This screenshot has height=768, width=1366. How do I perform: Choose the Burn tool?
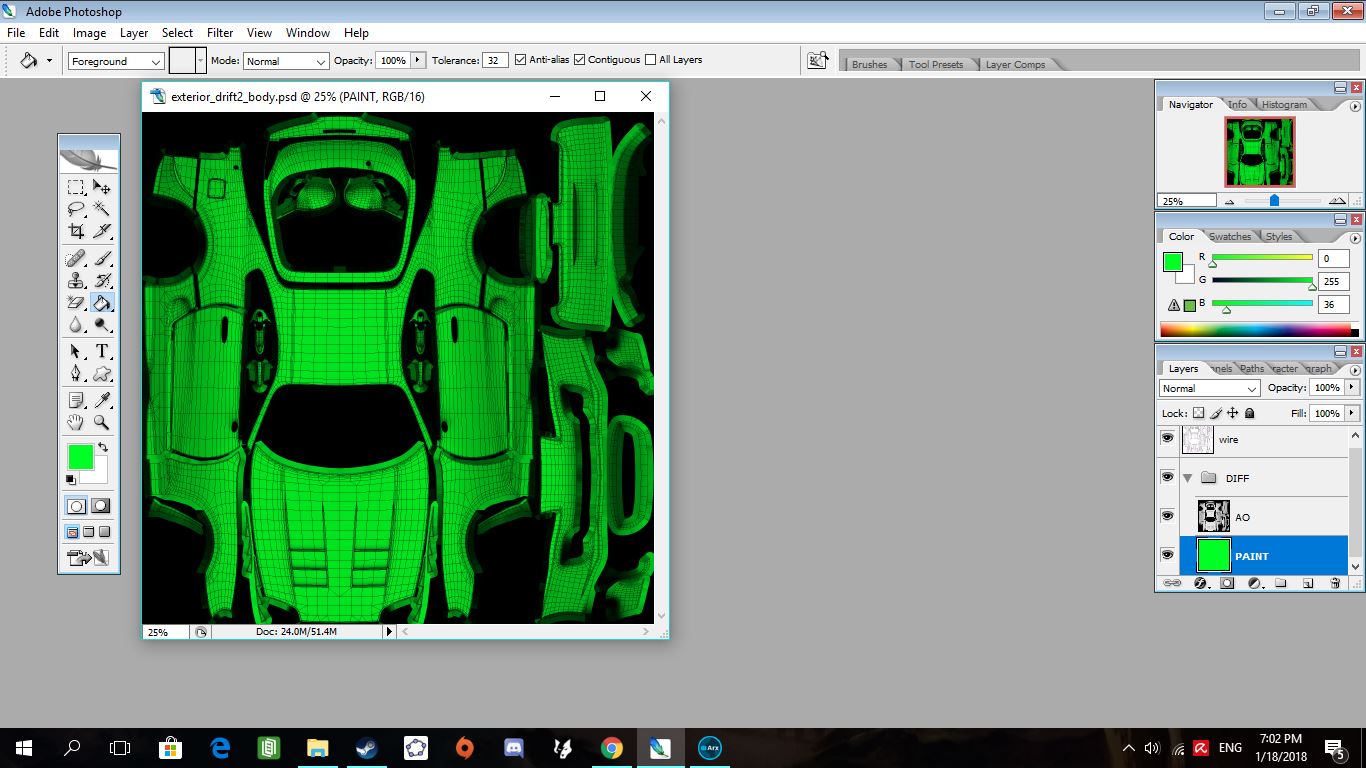tap(102, 325)
